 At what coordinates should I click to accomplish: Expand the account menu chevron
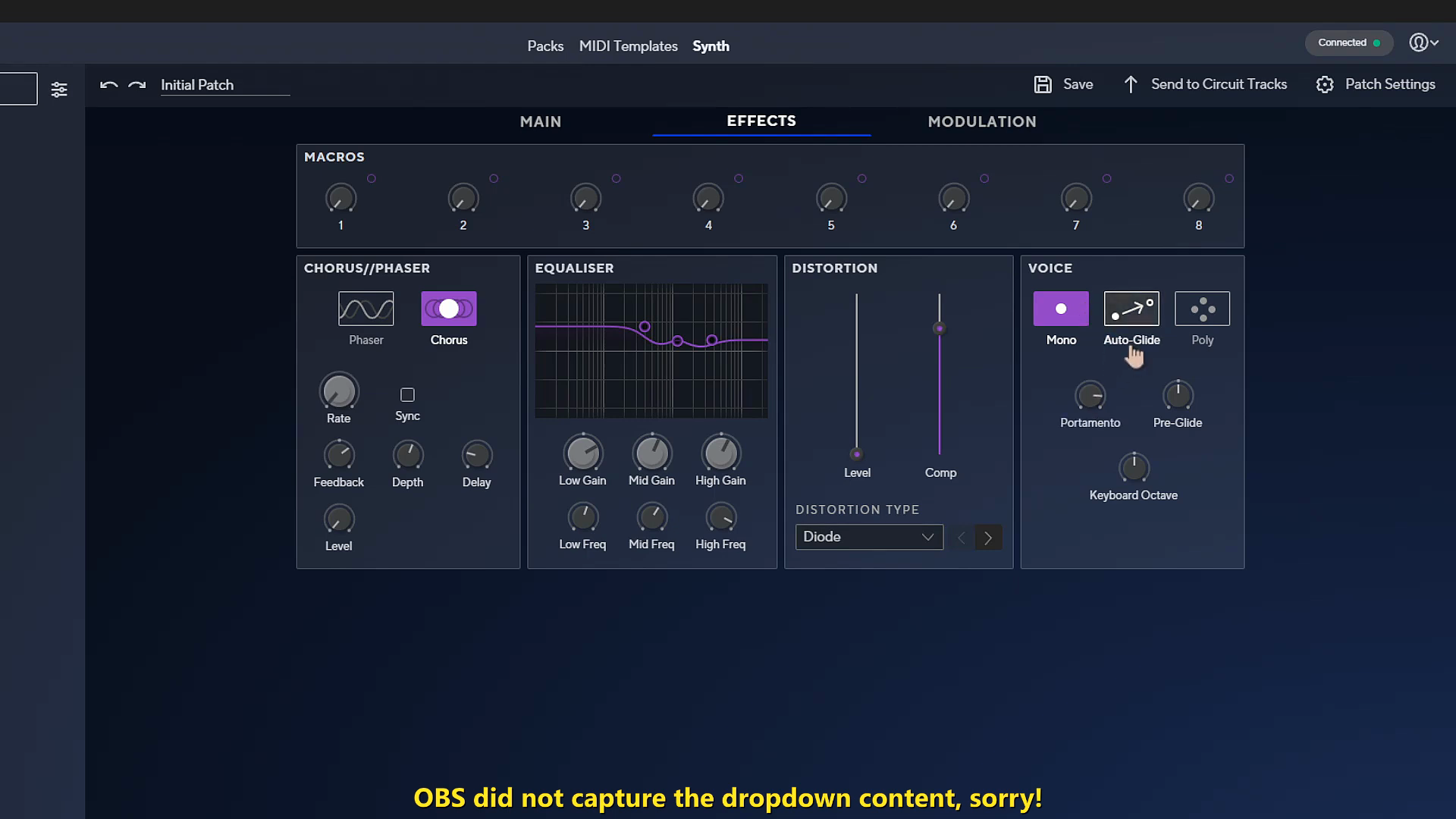(1434, 43)
